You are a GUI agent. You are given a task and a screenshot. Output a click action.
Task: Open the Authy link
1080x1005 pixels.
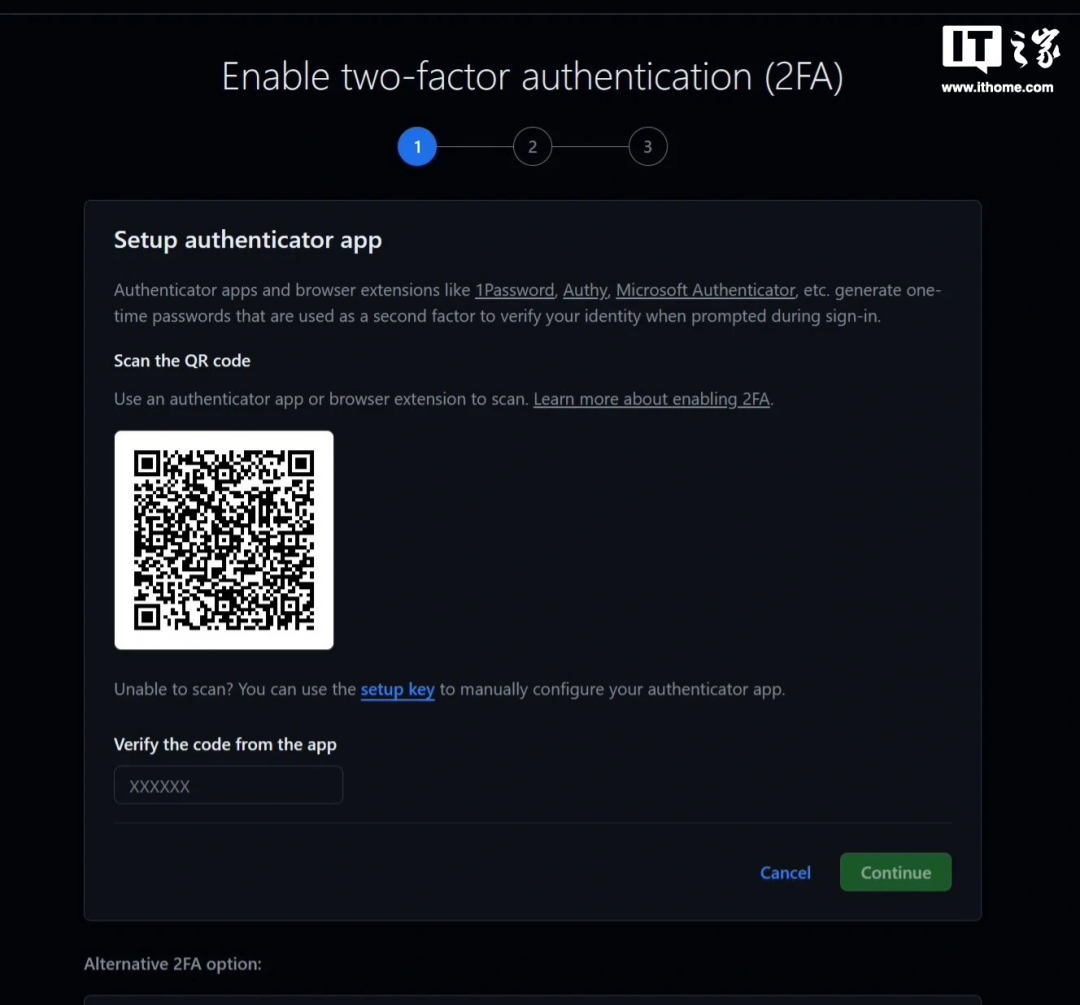585,290
